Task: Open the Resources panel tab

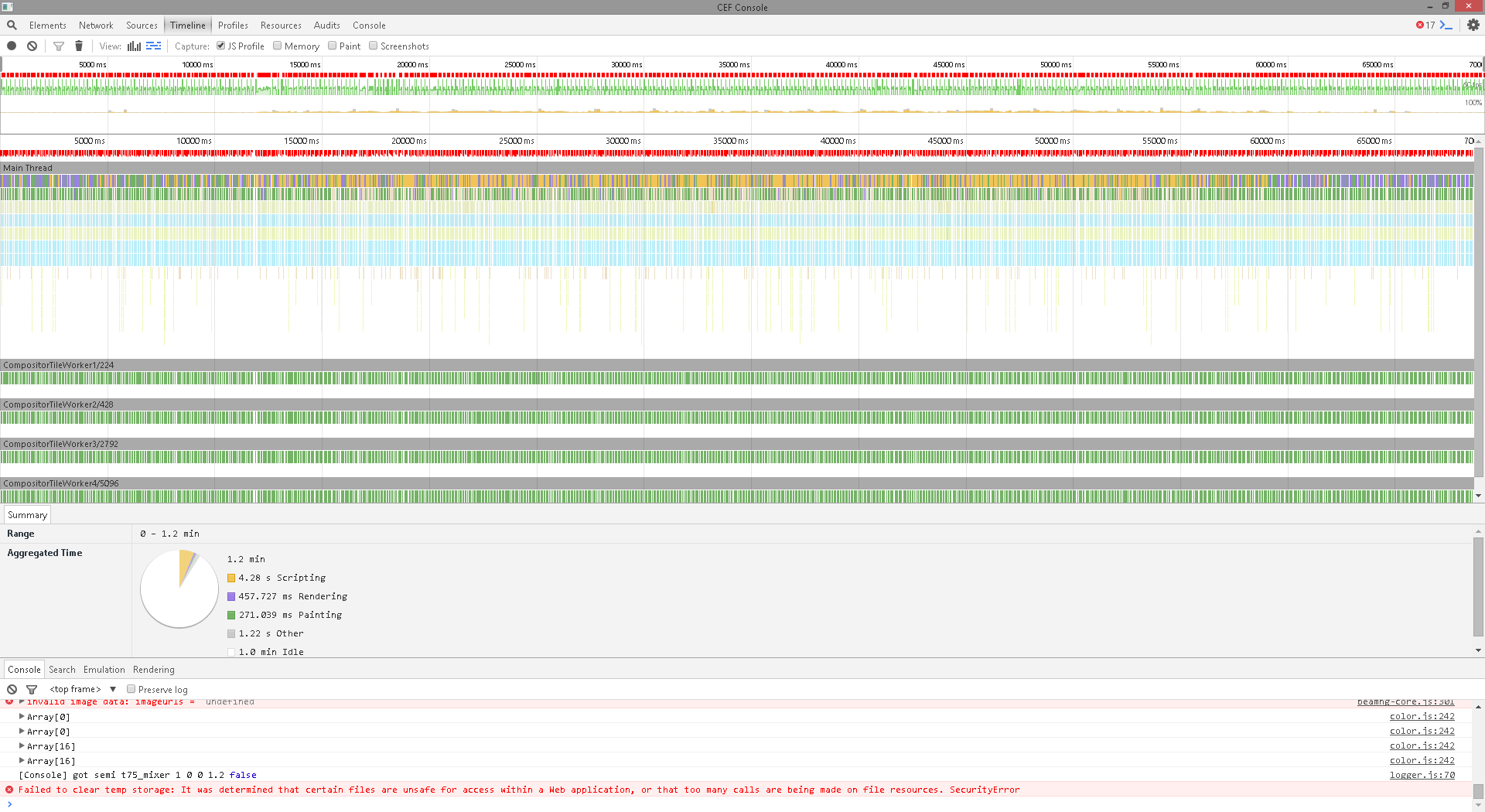Action: click(281, 26)
